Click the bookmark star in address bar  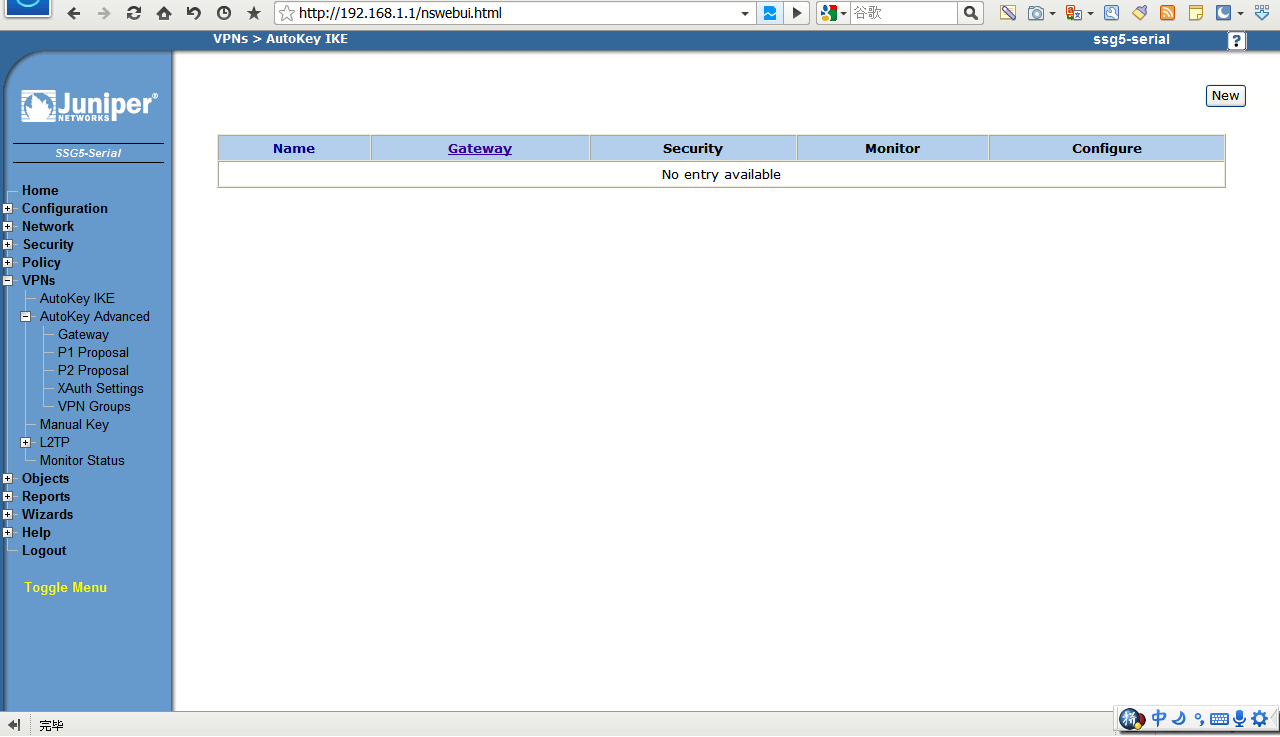[287, 13]
